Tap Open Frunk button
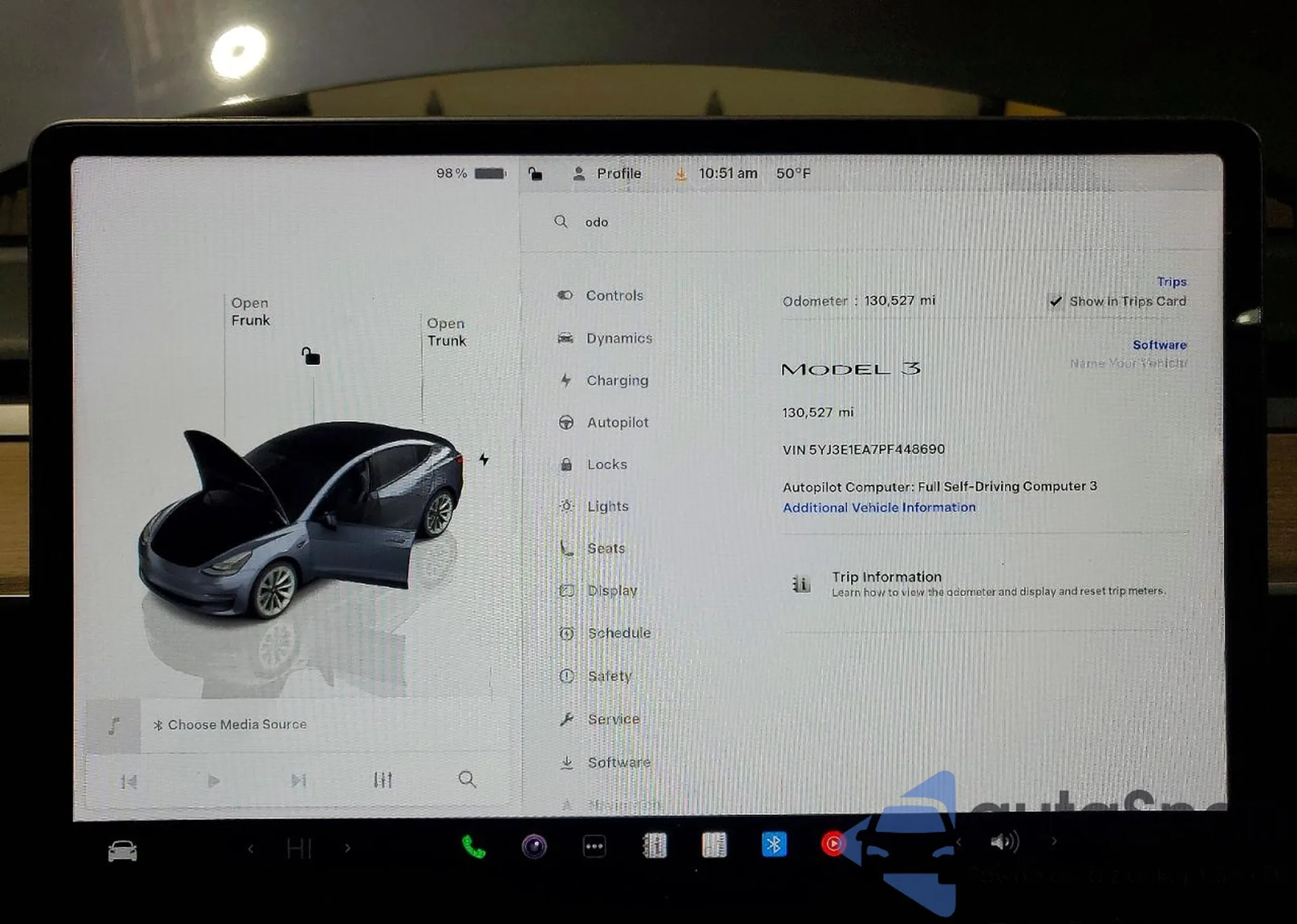The width and height of the screenshot is (1297, 924). [250, 312]
